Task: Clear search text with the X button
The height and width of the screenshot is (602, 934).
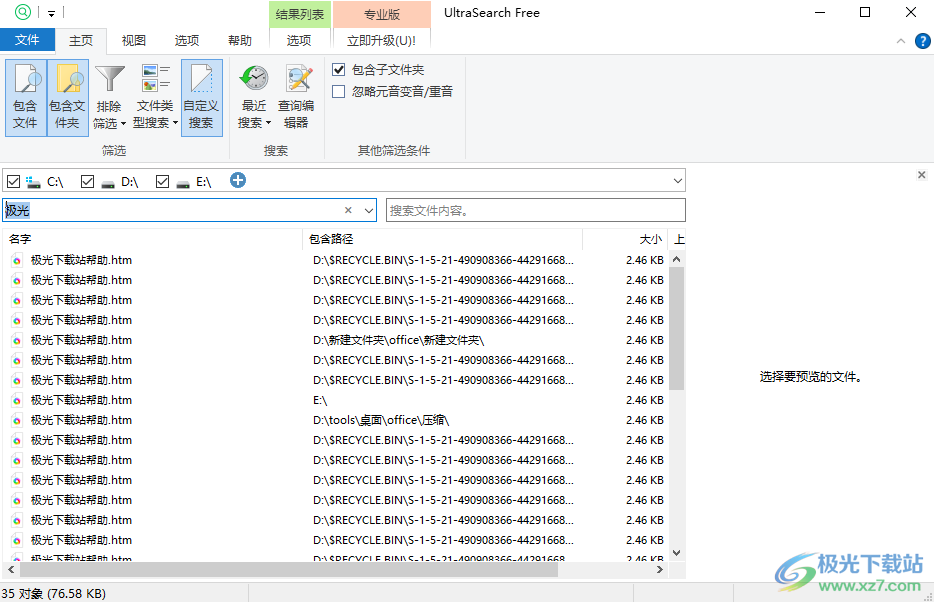Action: coord(348,210)
